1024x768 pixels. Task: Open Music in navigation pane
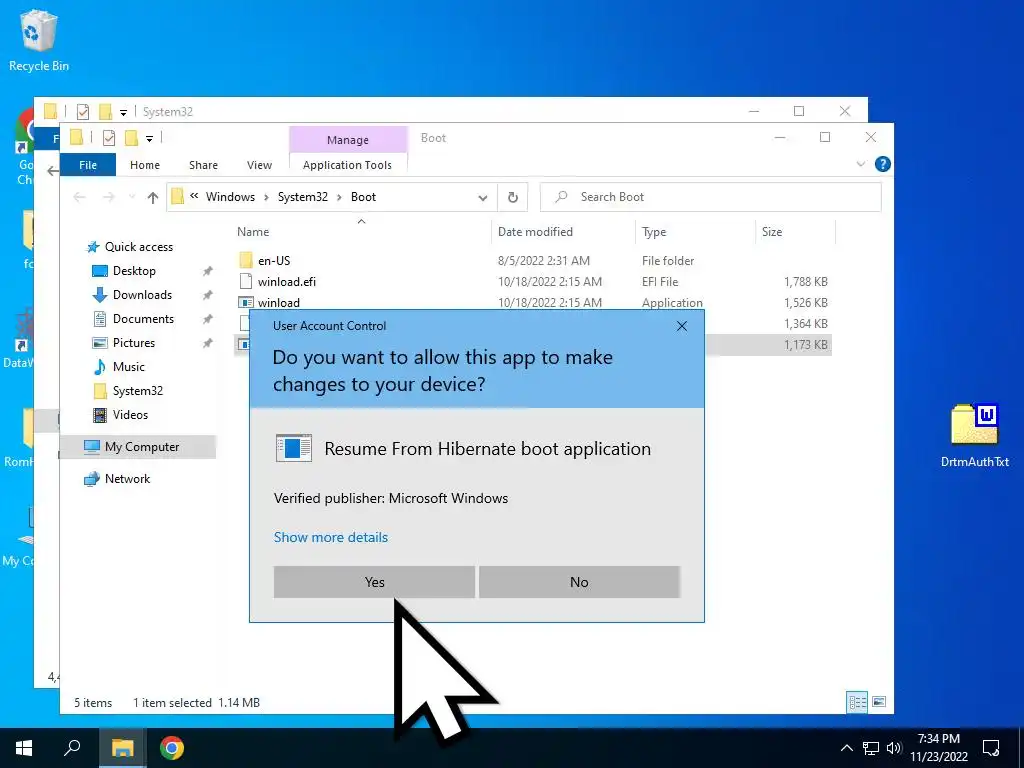pos(129,367)
